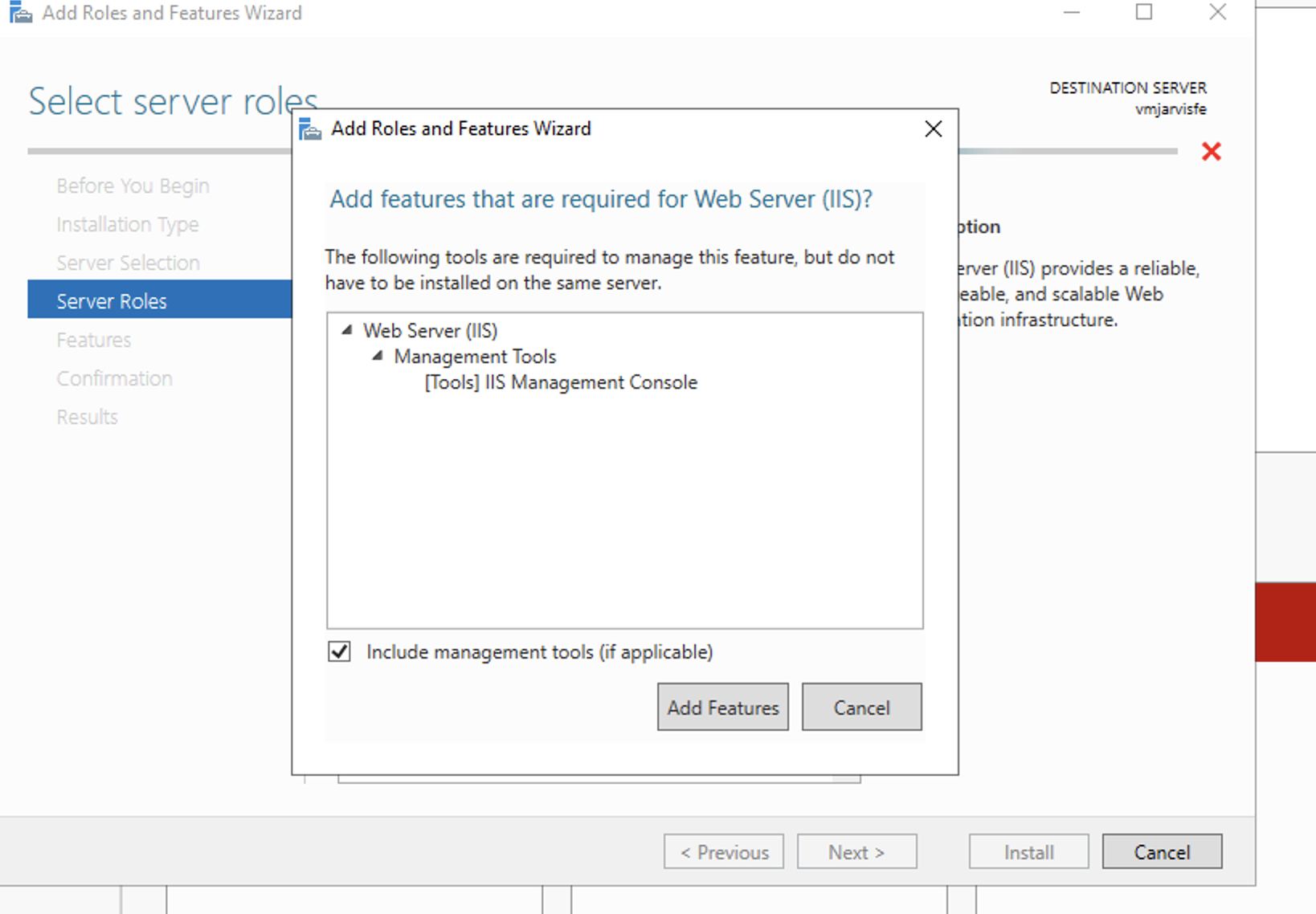Screen dimensions: 1316x914
Task: Click the red X error icon
Action: pos(1211,151)
